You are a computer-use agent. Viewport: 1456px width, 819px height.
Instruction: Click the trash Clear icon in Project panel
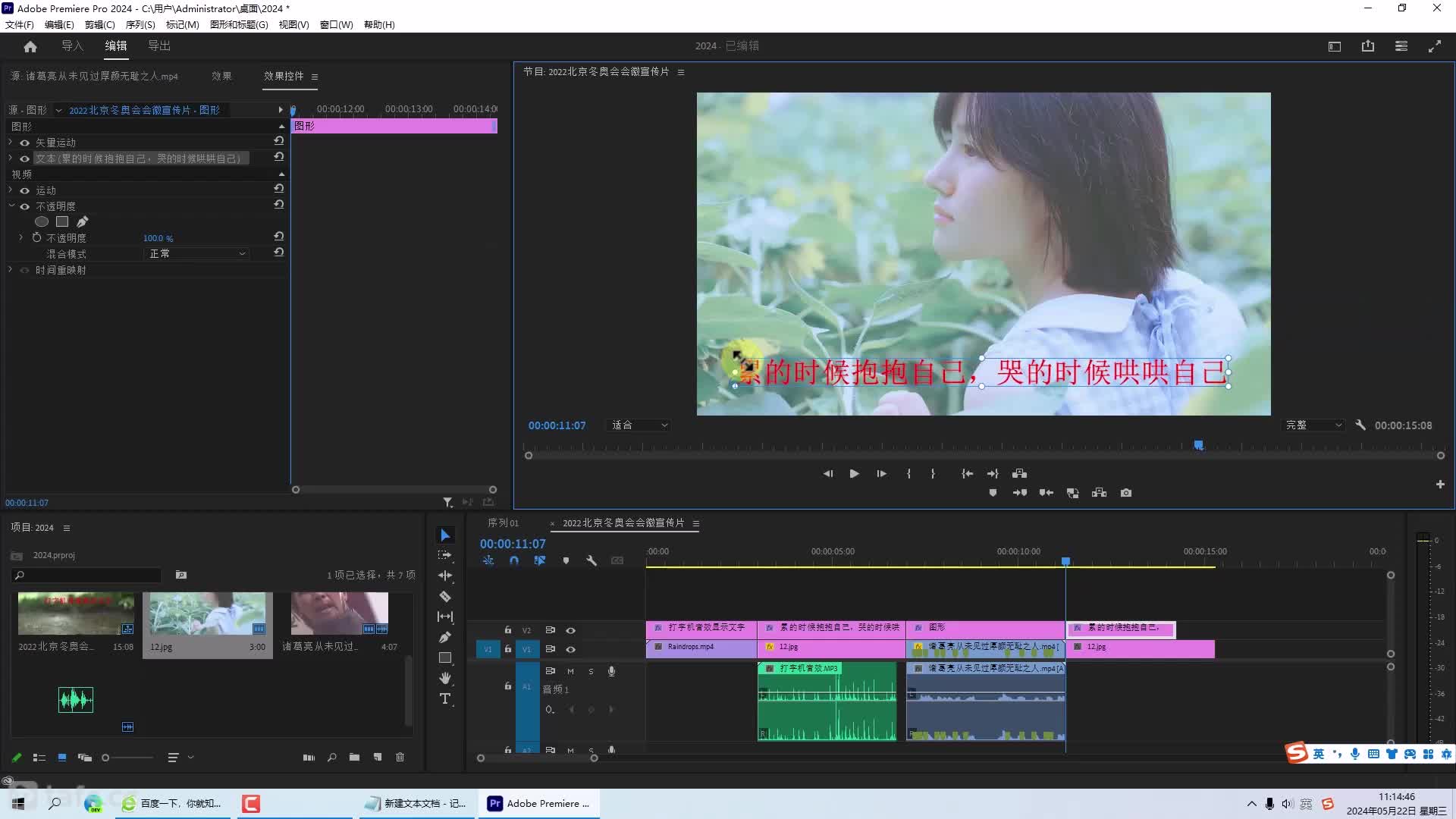(400, 757)
